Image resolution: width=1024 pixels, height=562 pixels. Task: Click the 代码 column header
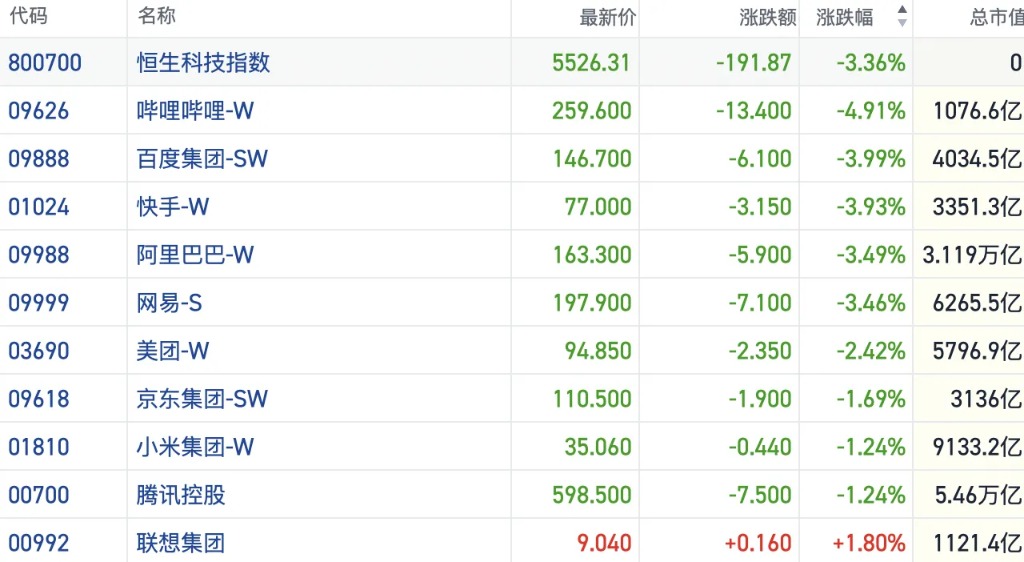(28, 17)
